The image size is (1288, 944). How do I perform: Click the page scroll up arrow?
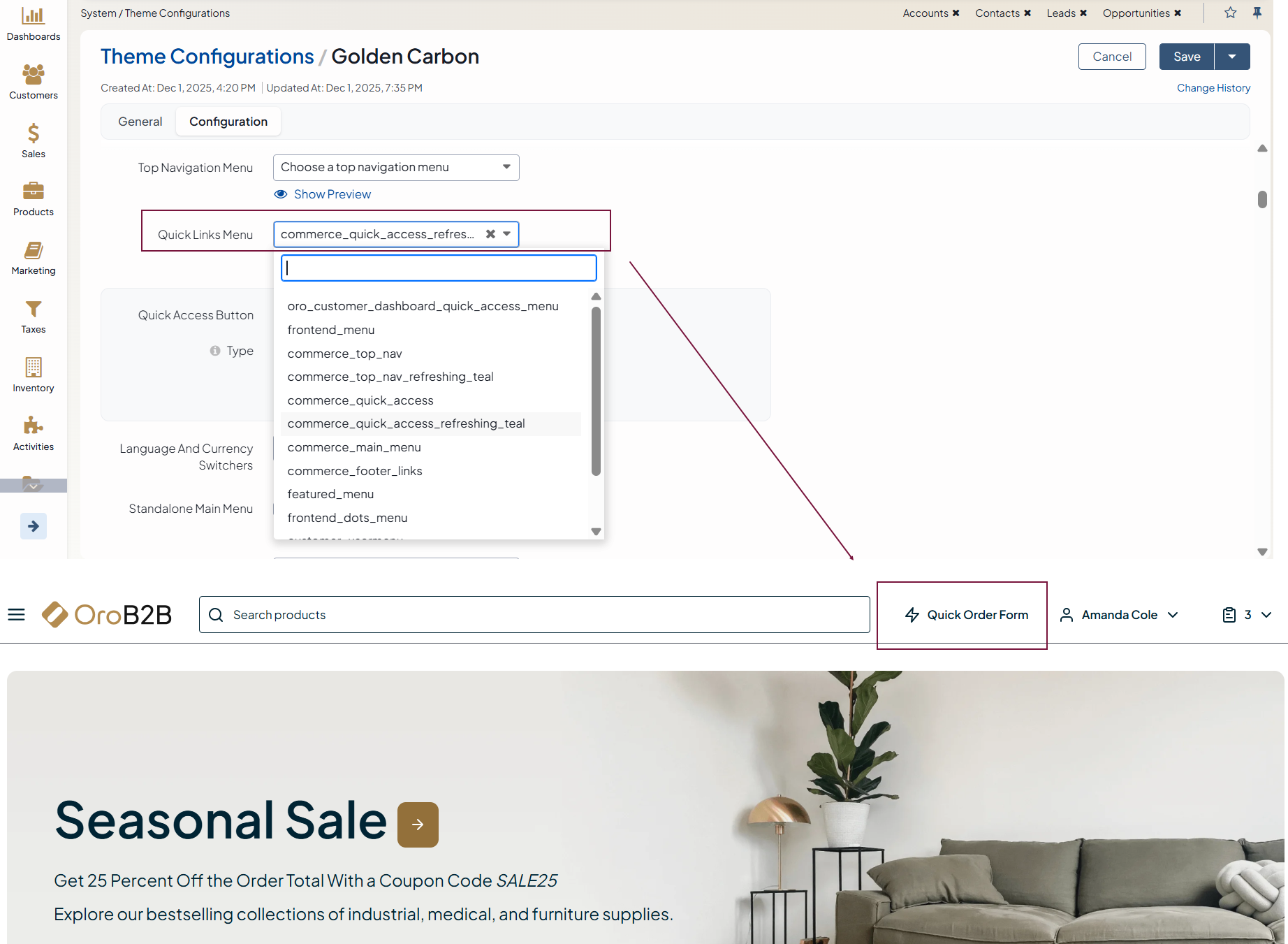(1262, 148)
